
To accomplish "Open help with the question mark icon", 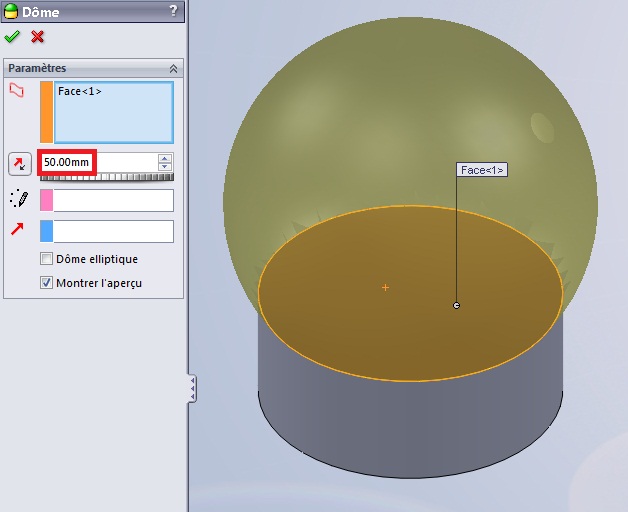I will 174,11.
